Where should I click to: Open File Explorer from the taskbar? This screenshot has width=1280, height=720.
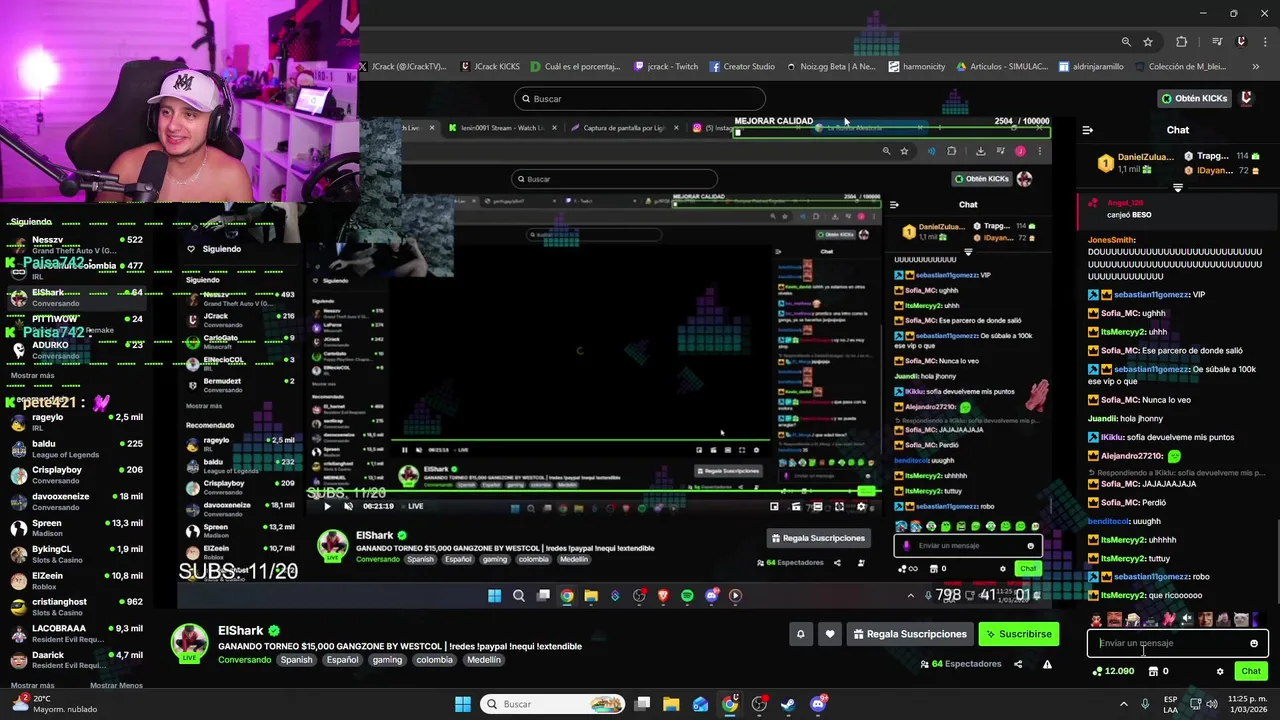tap(671, 704)
